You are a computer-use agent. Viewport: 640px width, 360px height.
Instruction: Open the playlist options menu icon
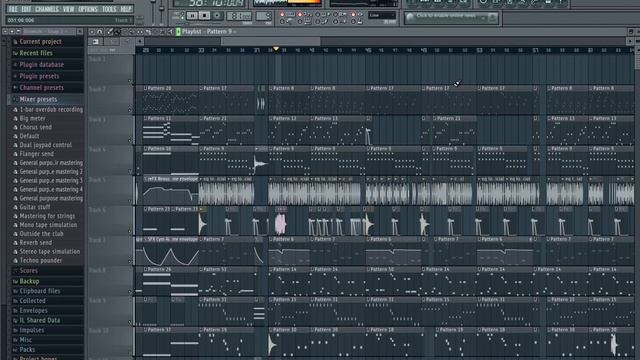click(x=92, y=31)
